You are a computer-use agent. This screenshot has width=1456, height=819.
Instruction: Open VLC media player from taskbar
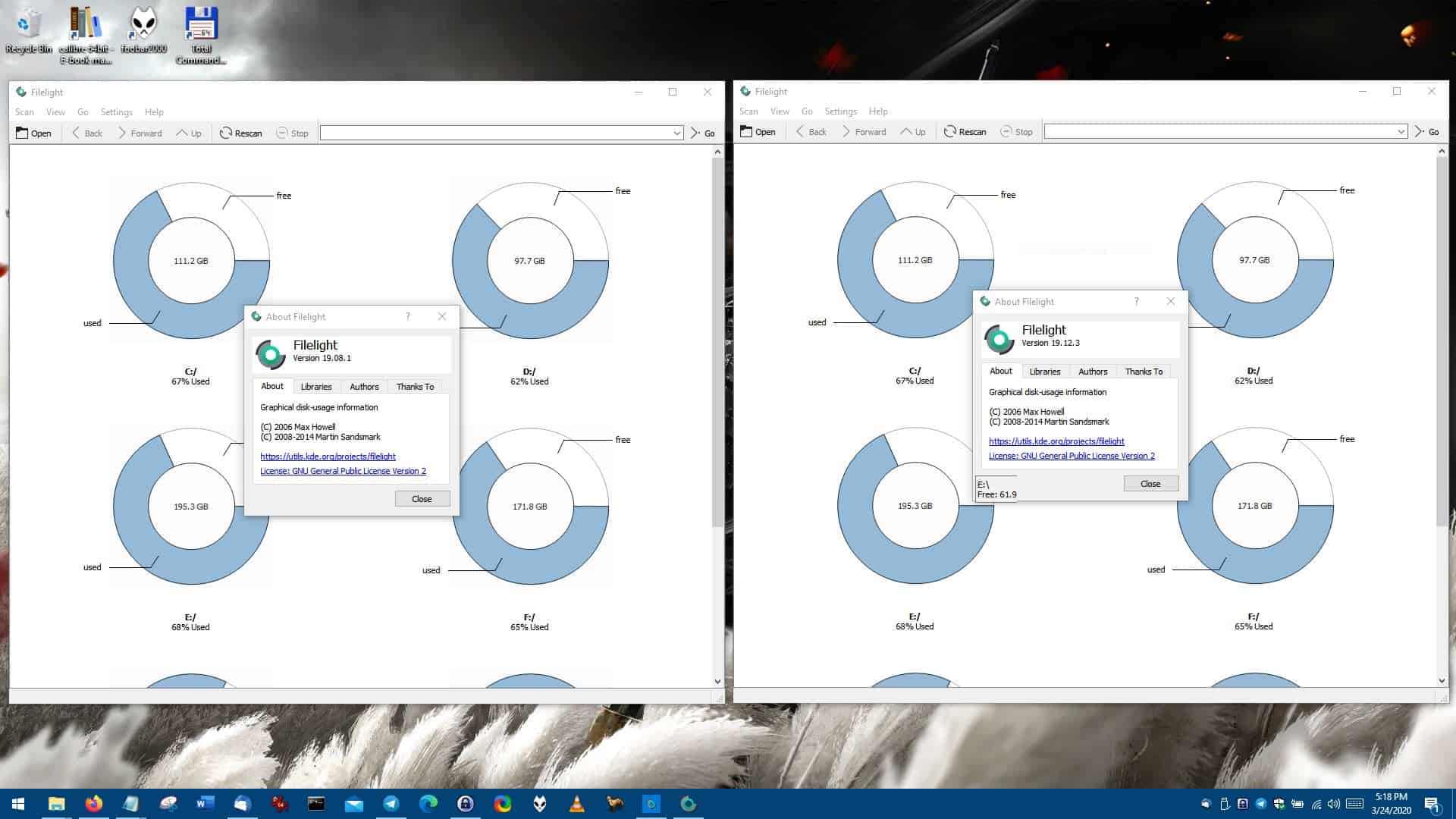point(576,804)
